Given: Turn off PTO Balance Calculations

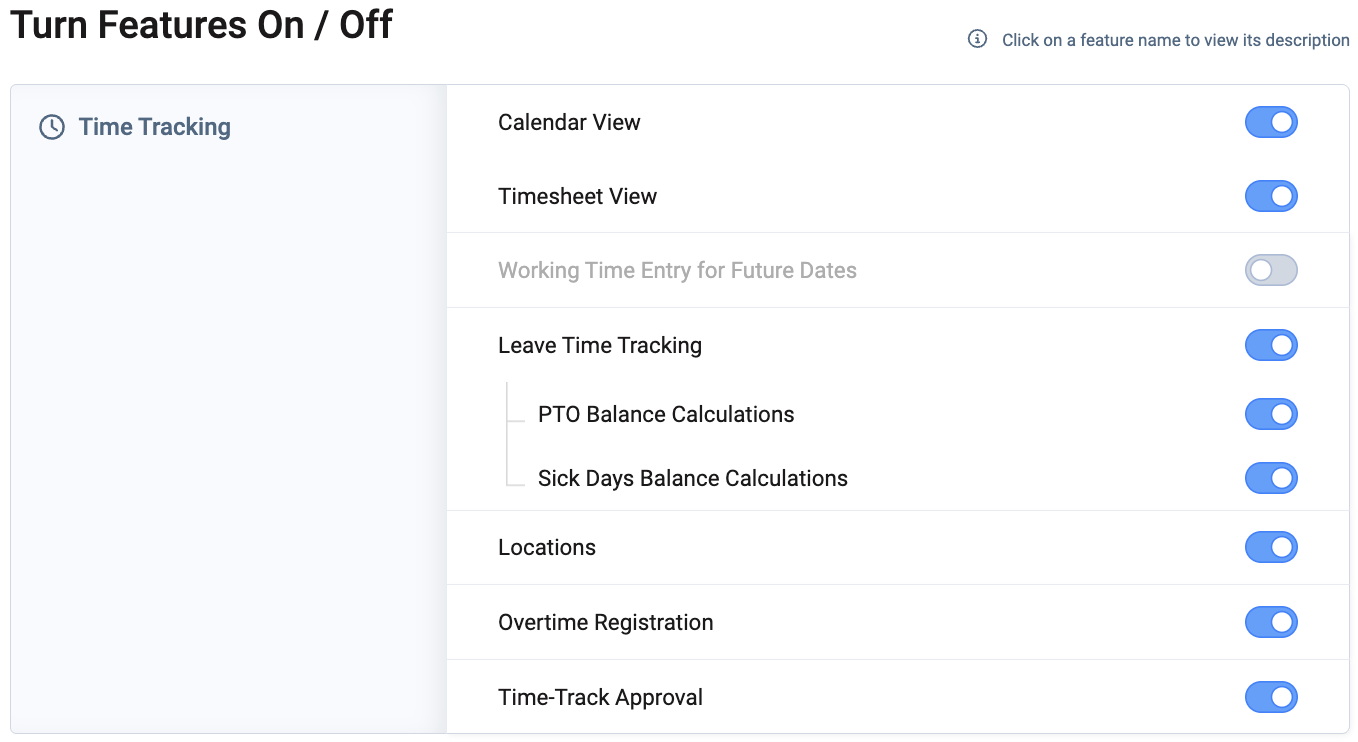Looking at the screenshot, I should (1271, 414).
